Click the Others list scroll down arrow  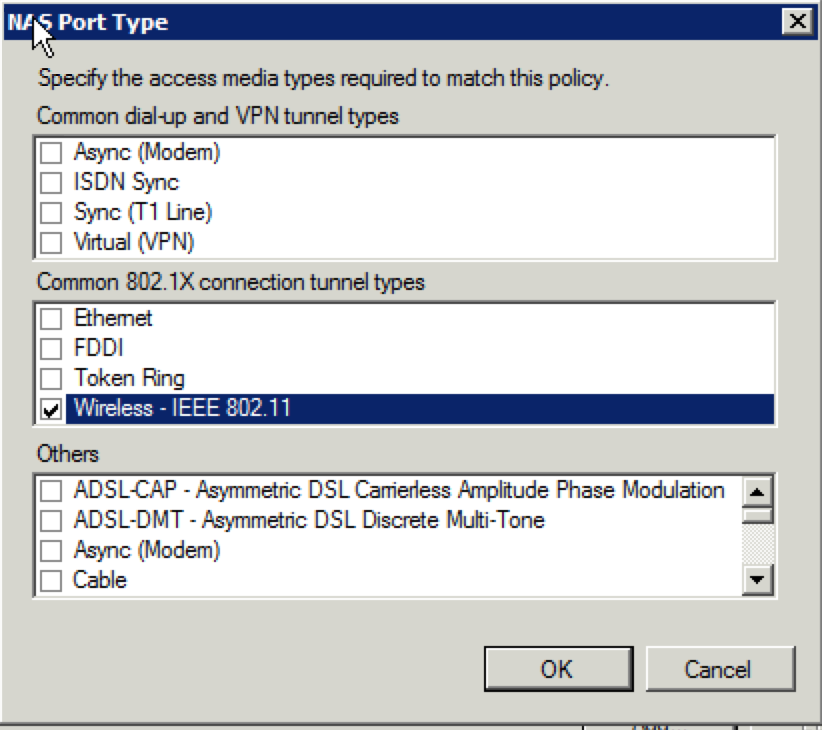757,580
